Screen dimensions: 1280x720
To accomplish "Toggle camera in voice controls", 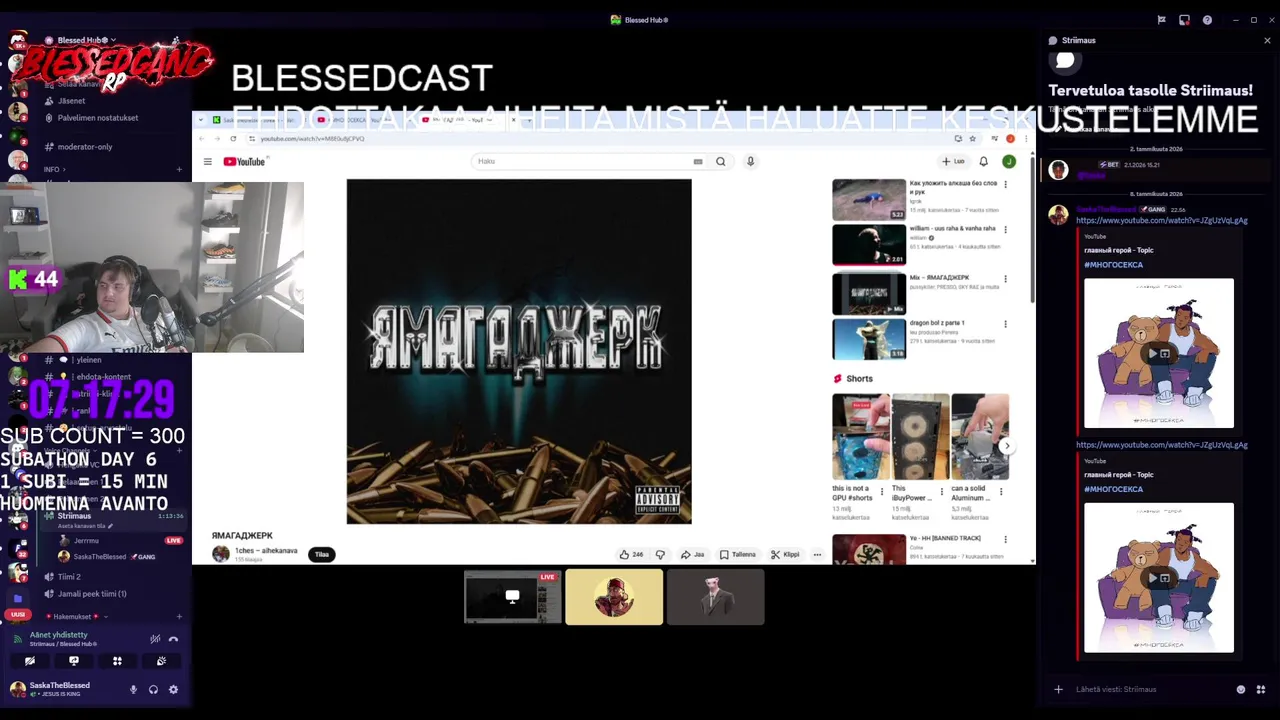I will [x=30, y=661].
